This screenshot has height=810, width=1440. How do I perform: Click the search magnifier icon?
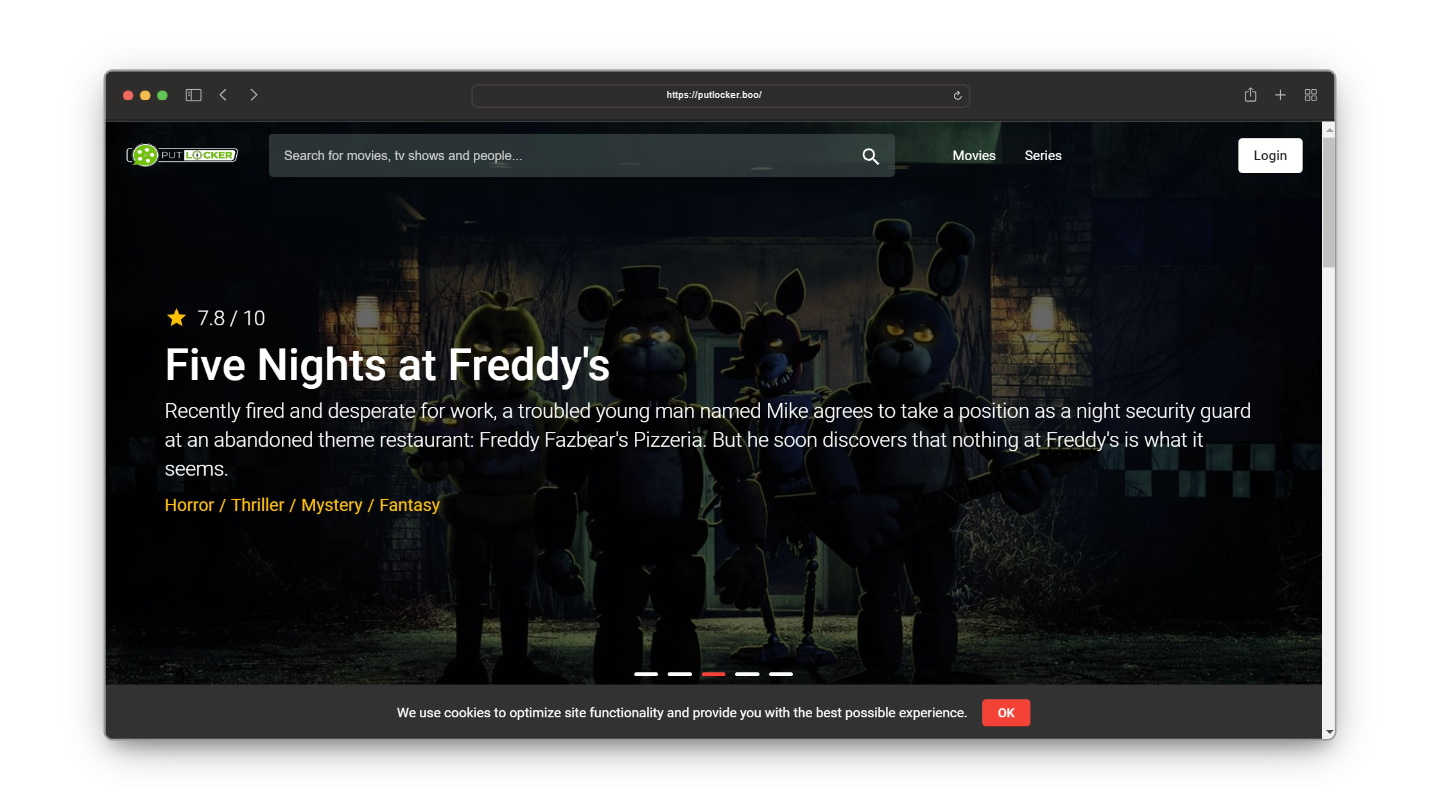click(x=870, y=156)
